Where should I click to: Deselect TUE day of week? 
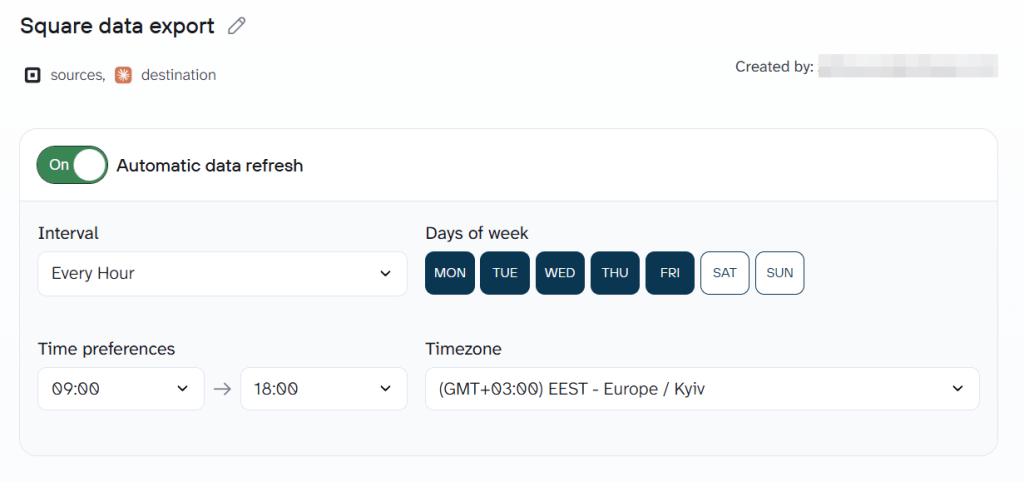click(505, 273)
